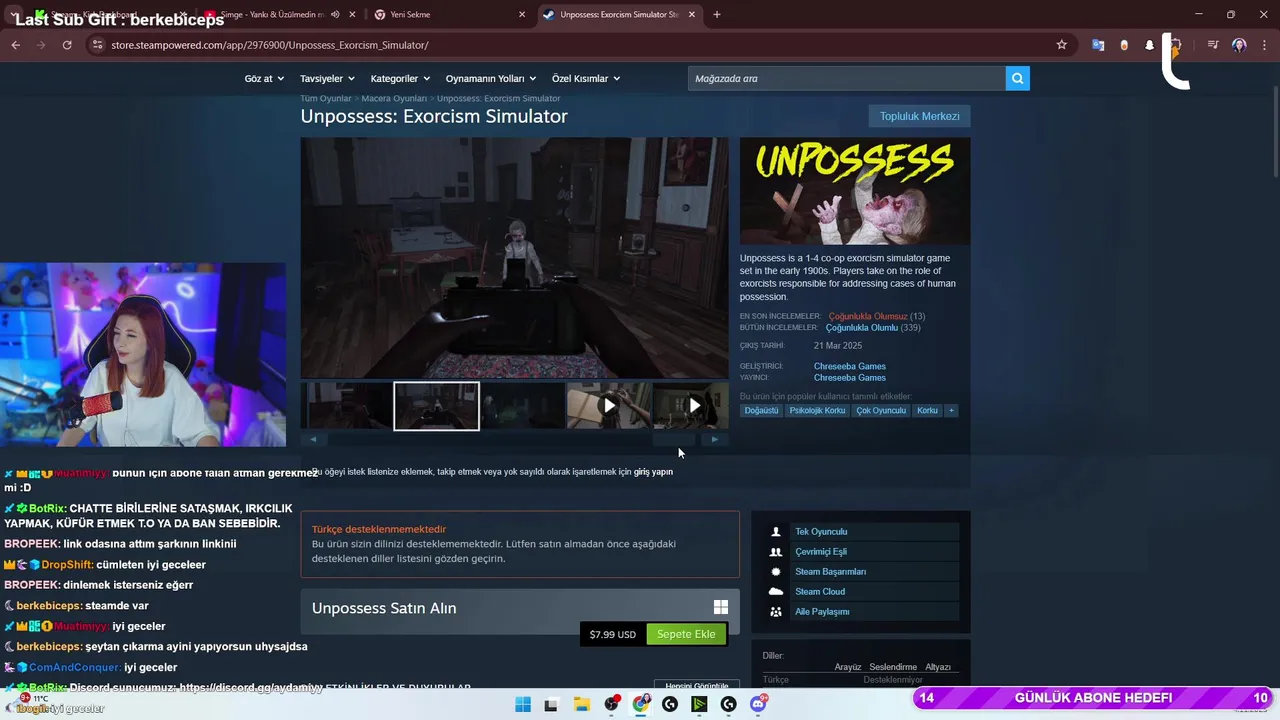Viewport: 1280px width, 720px height.
Task: Expand the Özel Kısımlar dropdown menu
Action: coord(586,78)
